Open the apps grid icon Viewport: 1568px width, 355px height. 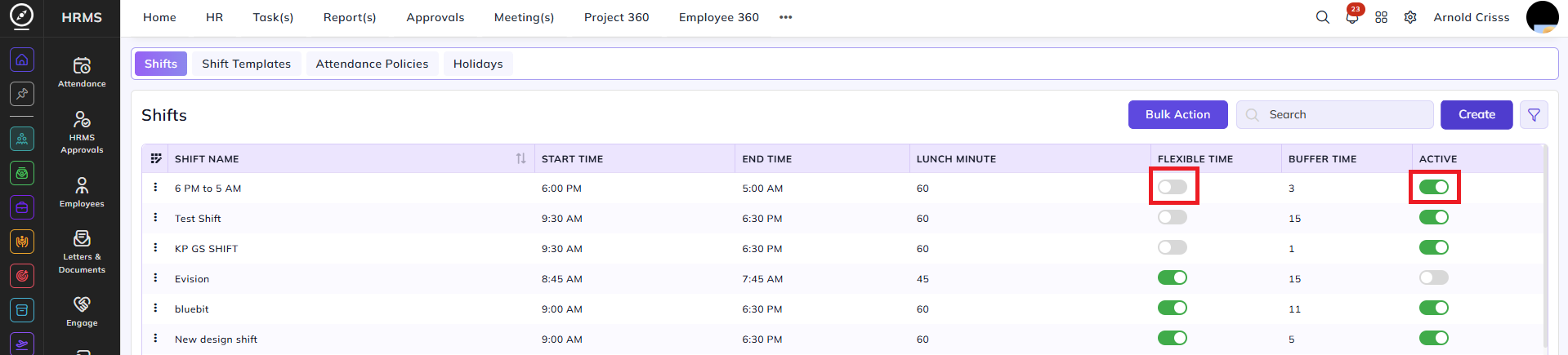coord(1381,17)
